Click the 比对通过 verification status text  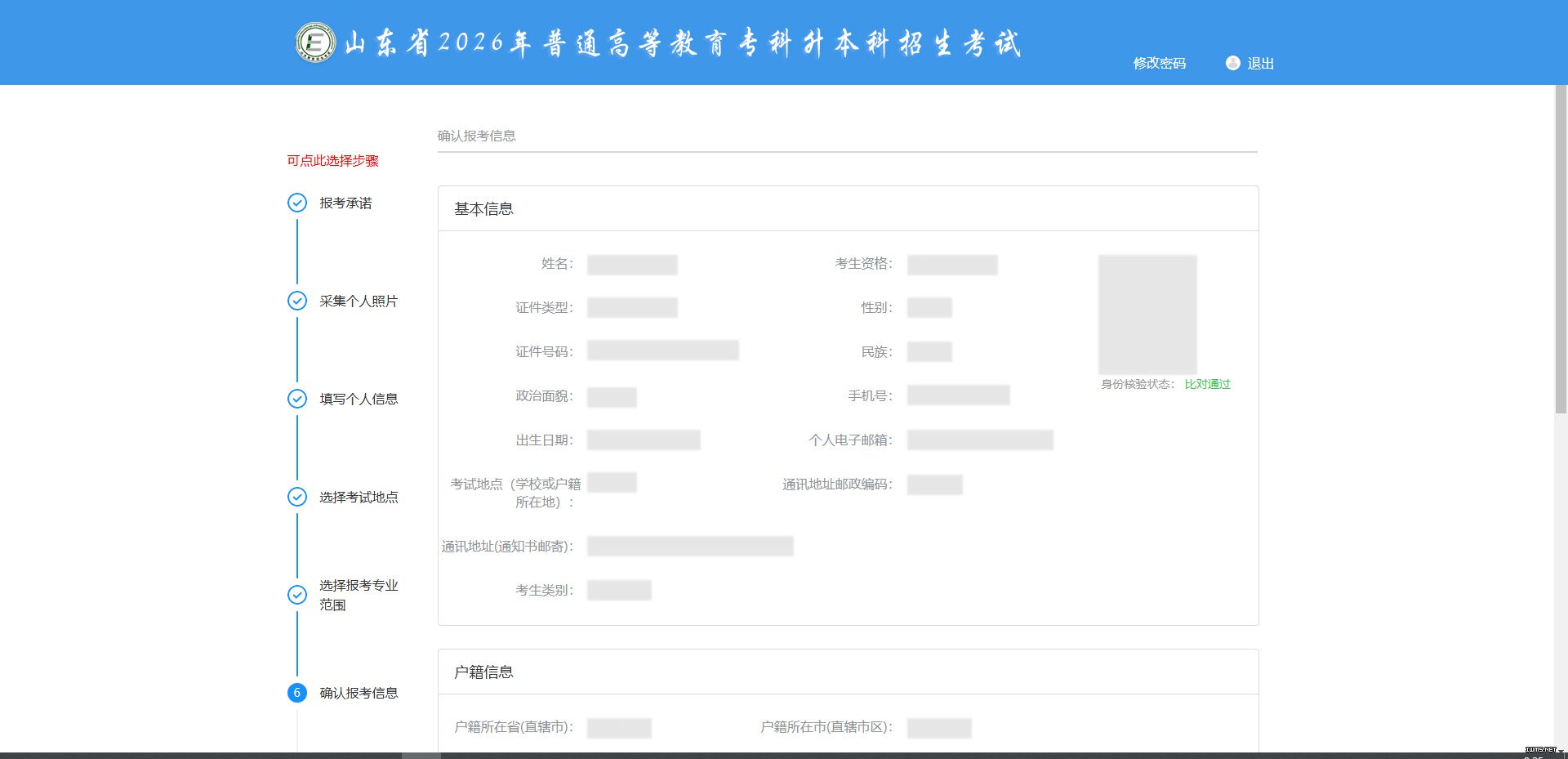(x=1207, y=384)
